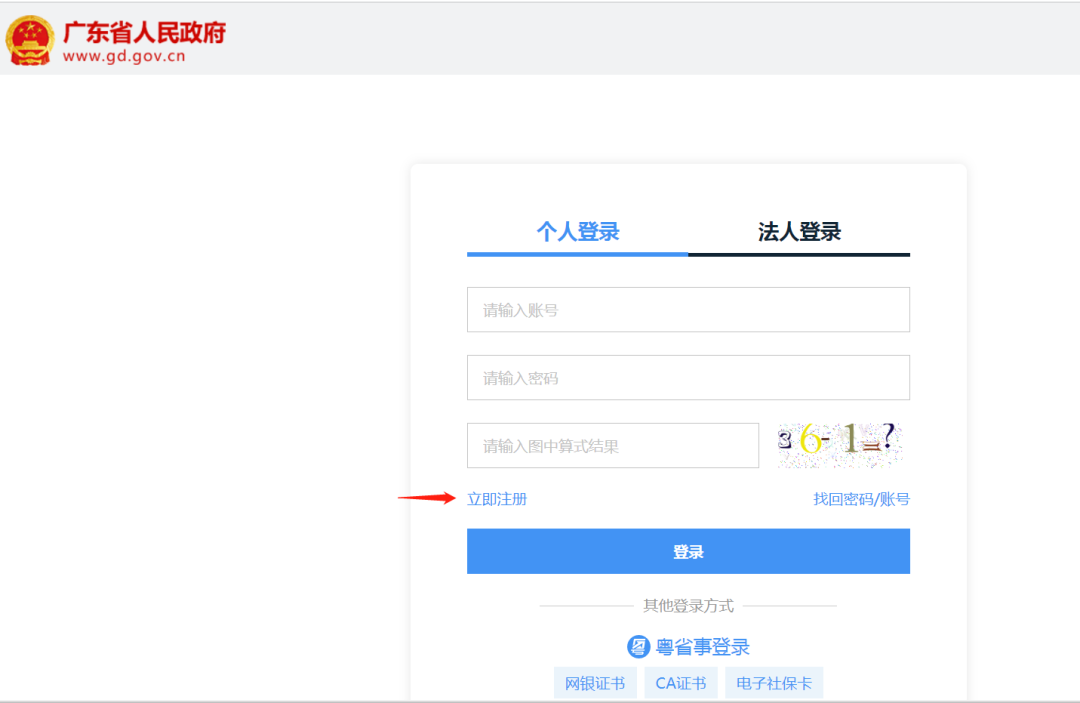The width and height of the screenshot is (1080, 703).
Task: Select 电子社保卡 login option
Action: coord(773,683)
